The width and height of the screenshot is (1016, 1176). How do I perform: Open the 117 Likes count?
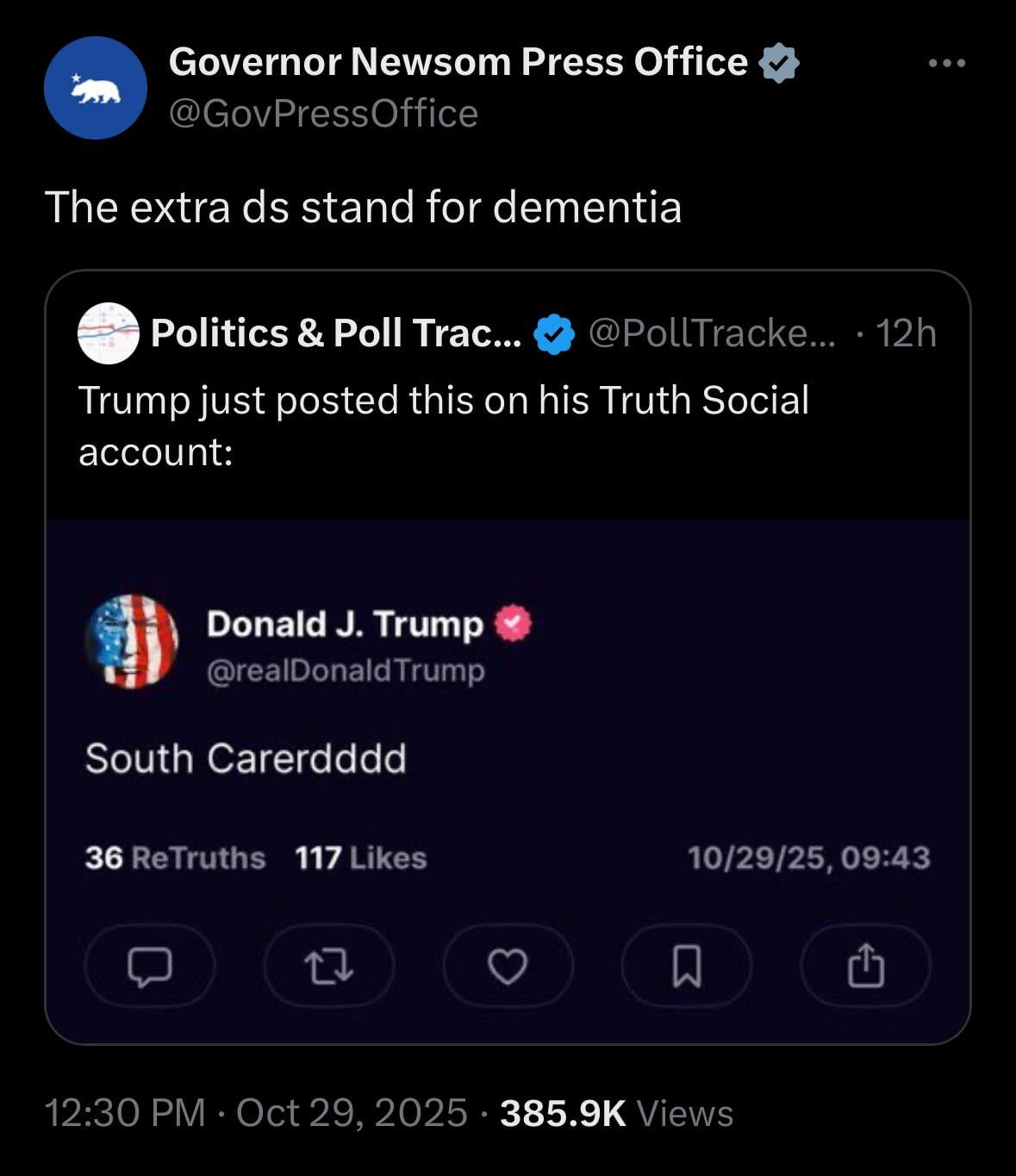pyautogui.click(x=360, y=858)
